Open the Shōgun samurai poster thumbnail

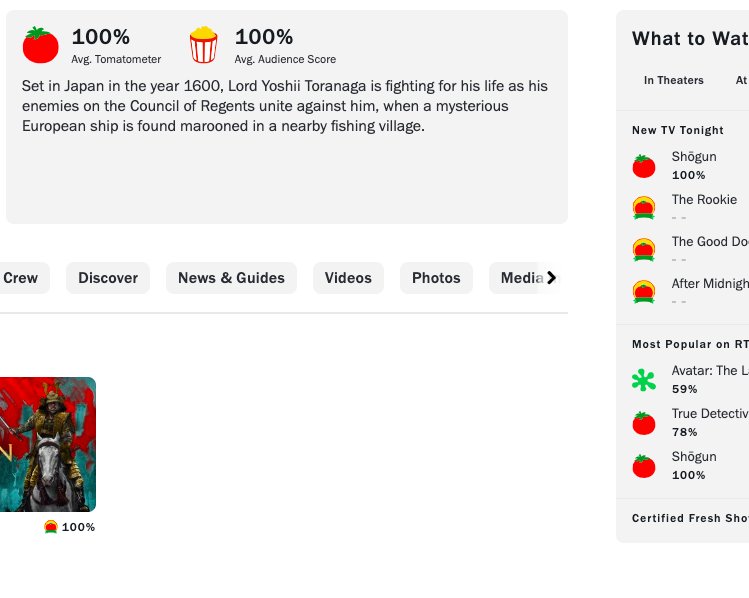46,444
